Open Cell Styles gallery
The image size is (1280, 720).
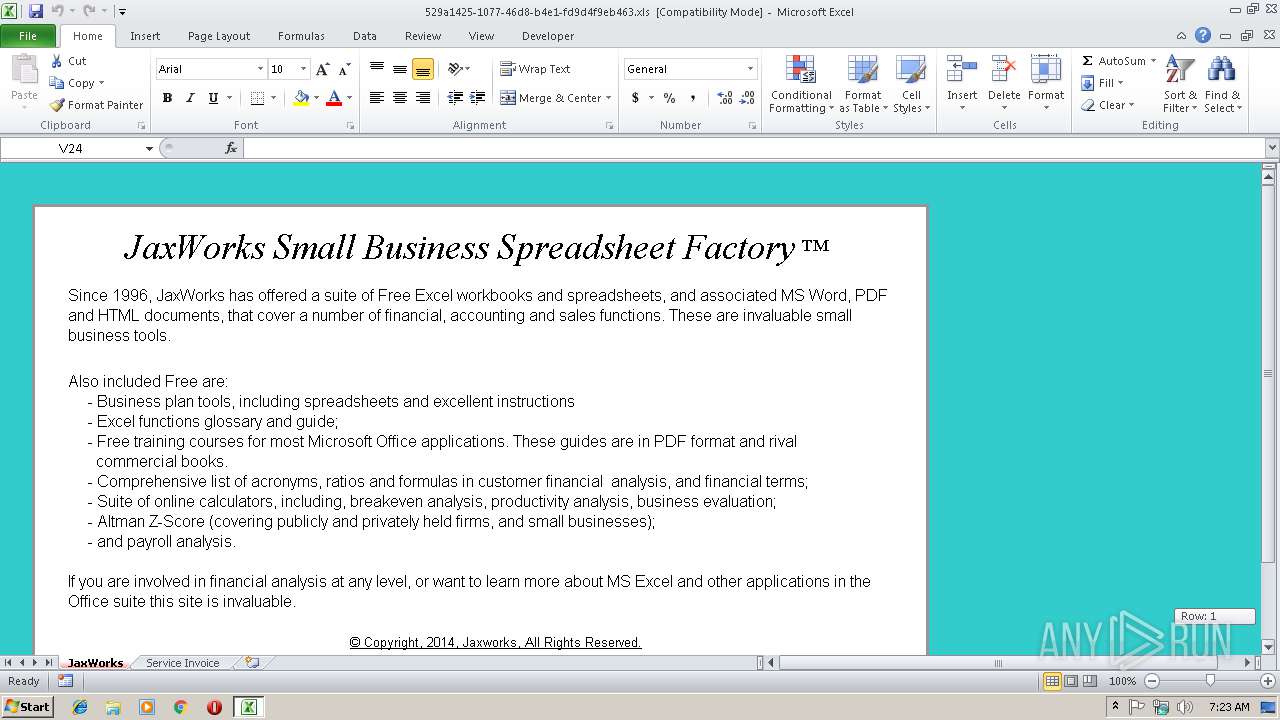pos(911,84)
